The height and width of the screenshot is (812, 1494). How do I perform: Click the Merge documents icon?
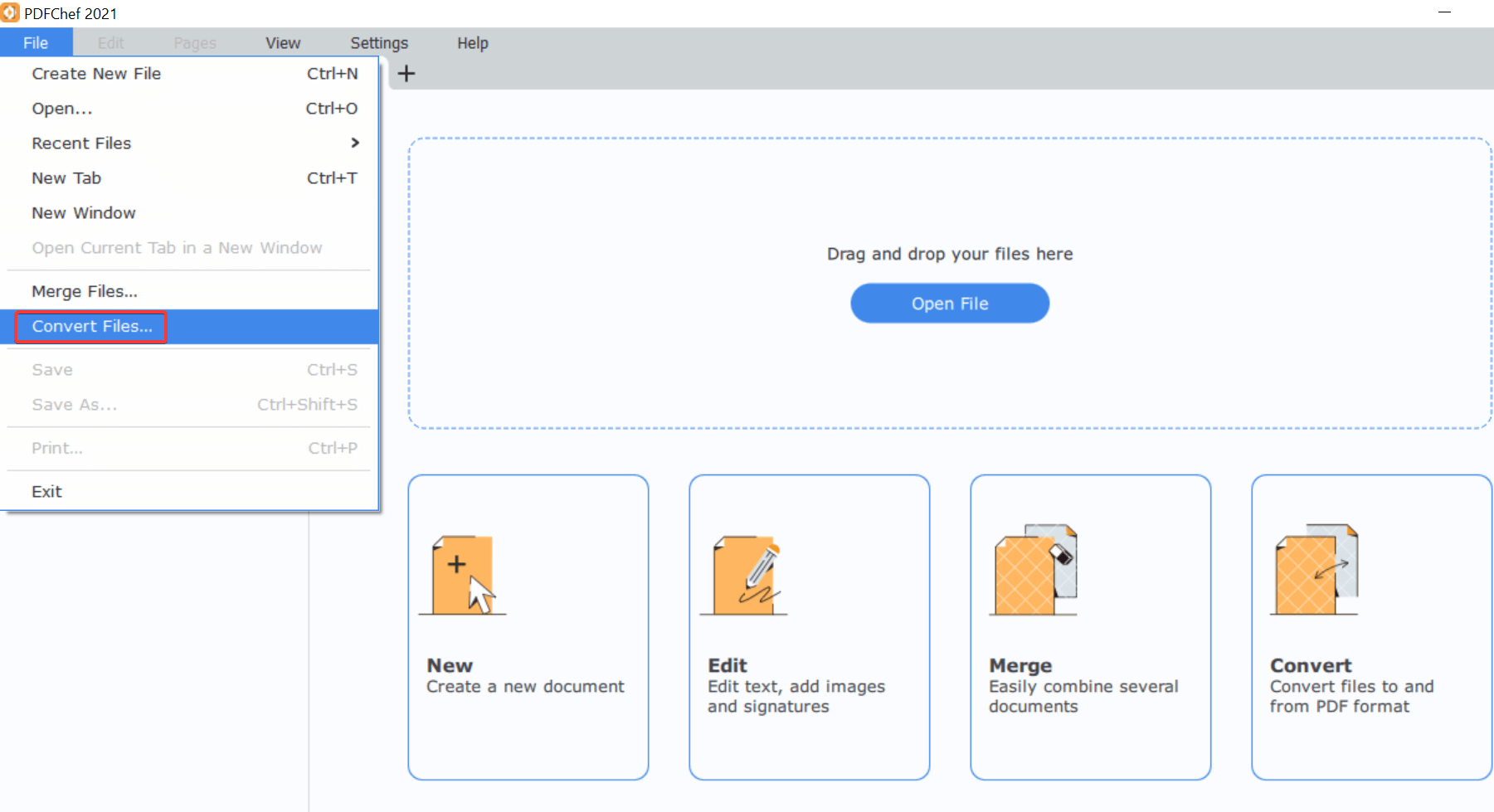click(1034, 572)
